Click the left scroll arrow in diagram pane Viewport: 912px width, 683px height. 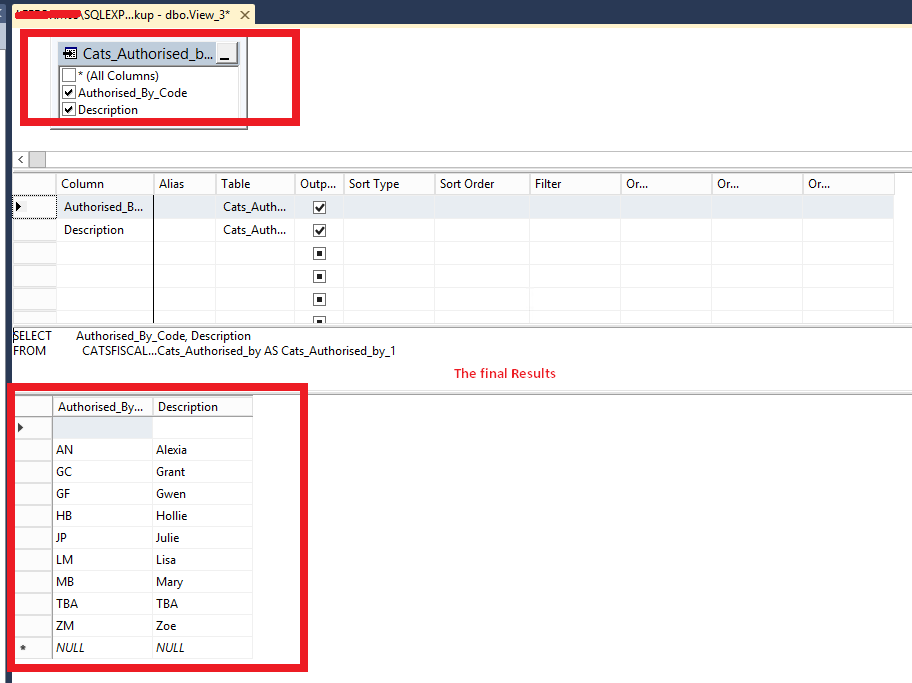(20, 160)
